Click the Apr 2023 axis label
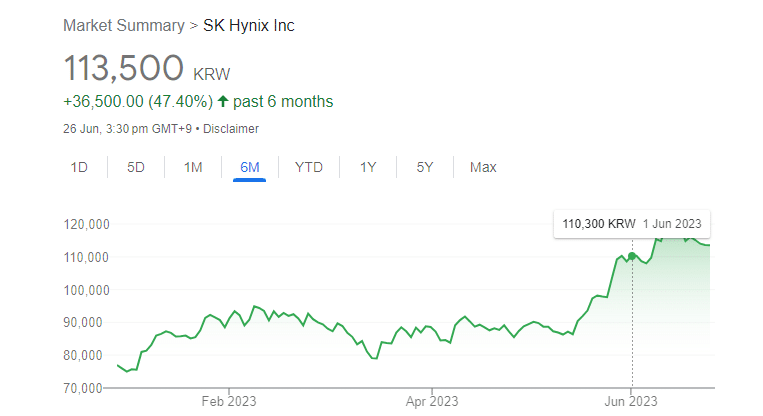 [x=432, y=401]
